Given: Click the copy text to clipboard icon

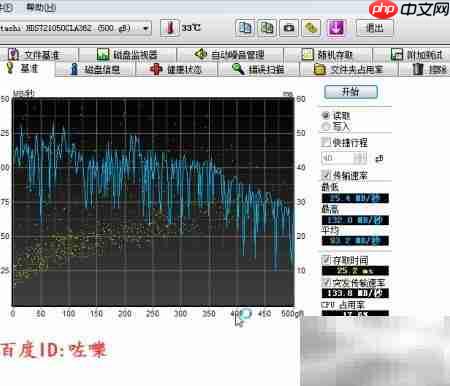Looking at the screenshot, I should pos(245,28).
